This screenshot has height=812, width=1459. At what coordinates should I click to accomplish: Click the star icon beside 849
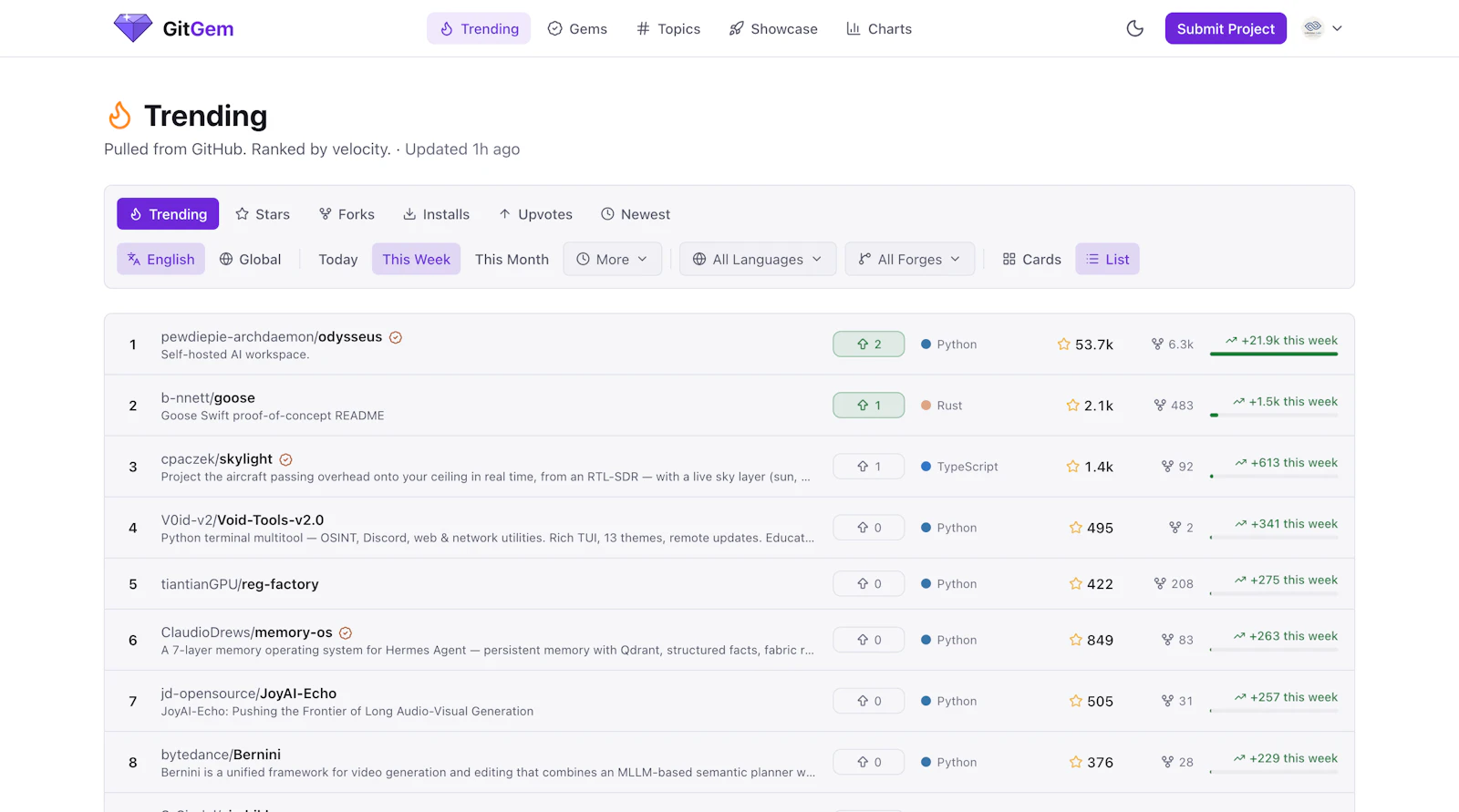point(1075,640)
